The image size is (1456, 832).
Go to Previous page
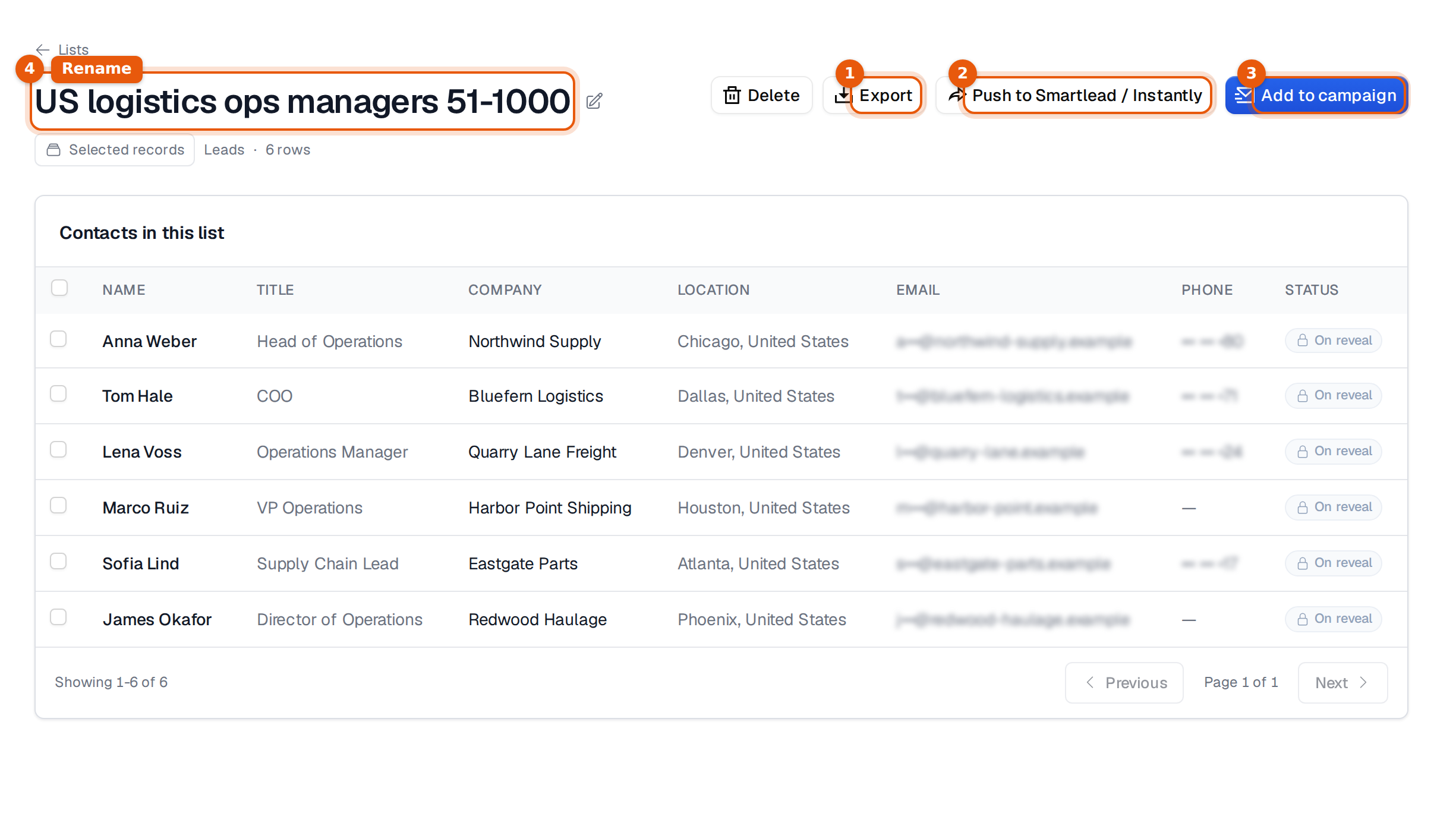point(1124,683)
